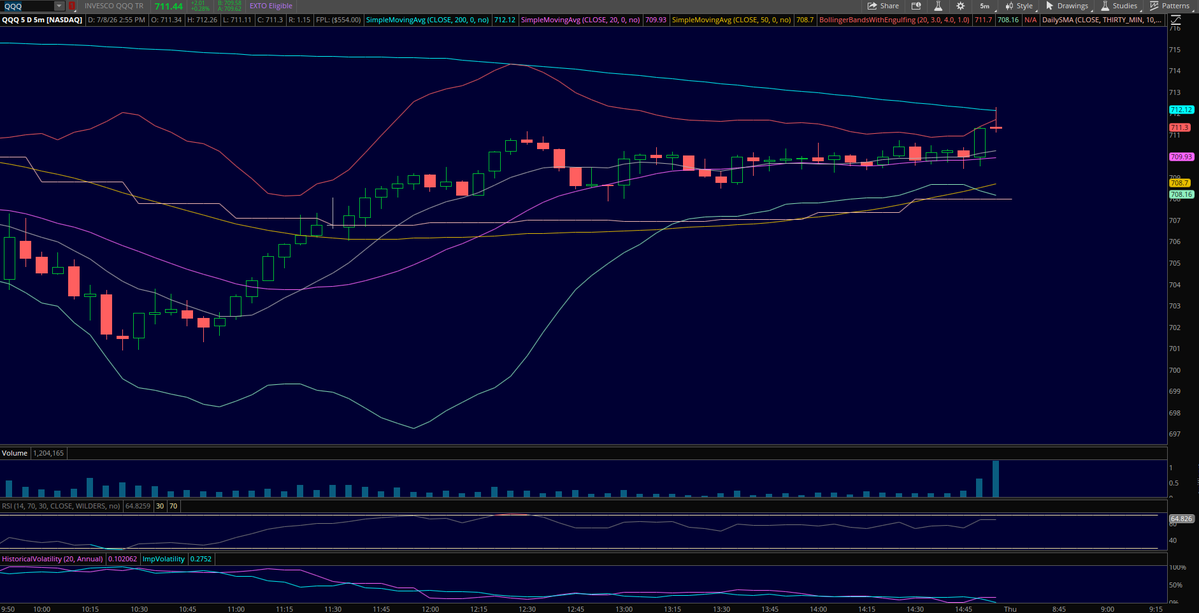Click the 711.44 last price value
Screen dimensions: 1199x613
(x=168, y=5)
